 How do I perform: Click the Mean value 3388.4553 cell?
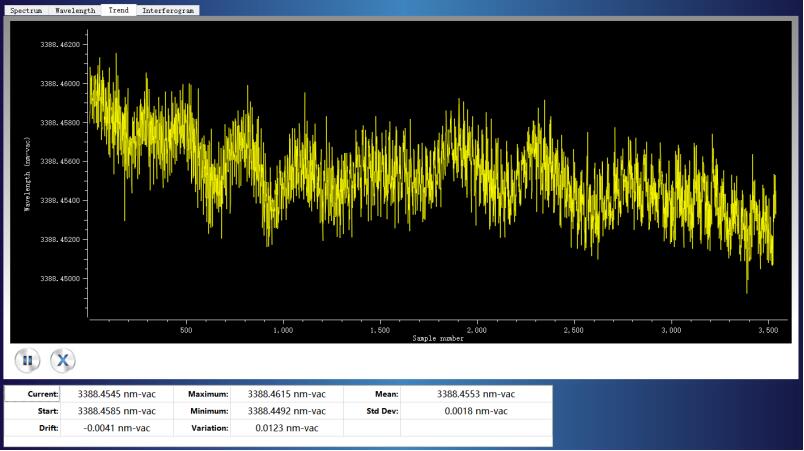(476, 394)
